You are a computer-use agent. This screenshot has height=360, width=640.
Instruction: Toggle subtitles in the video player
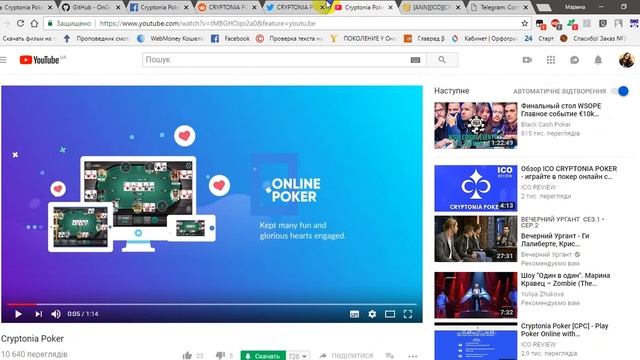[354, 314]
